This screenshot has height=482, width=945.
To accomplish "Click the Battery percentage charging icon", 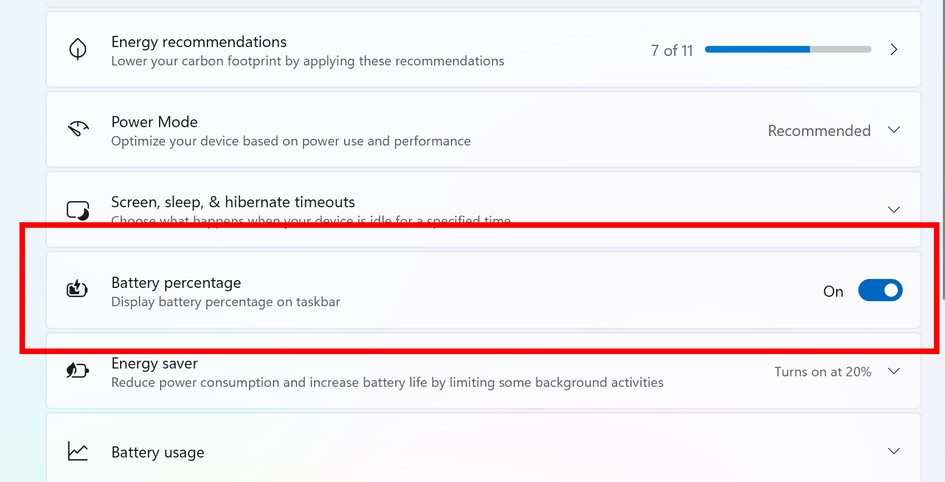I will coord(77,289).
